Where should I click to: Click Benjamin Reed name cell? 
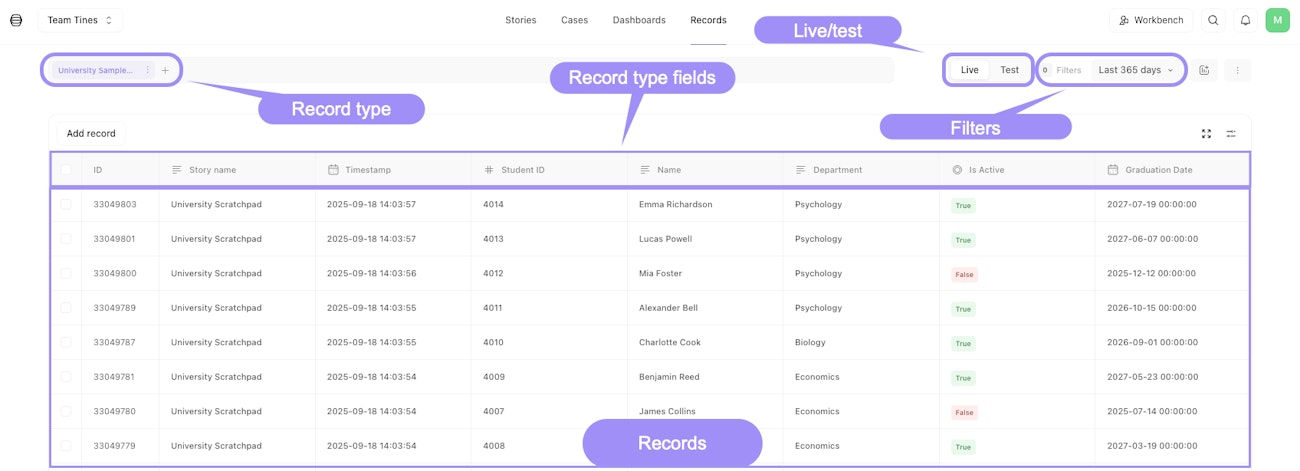click(669, 377)
